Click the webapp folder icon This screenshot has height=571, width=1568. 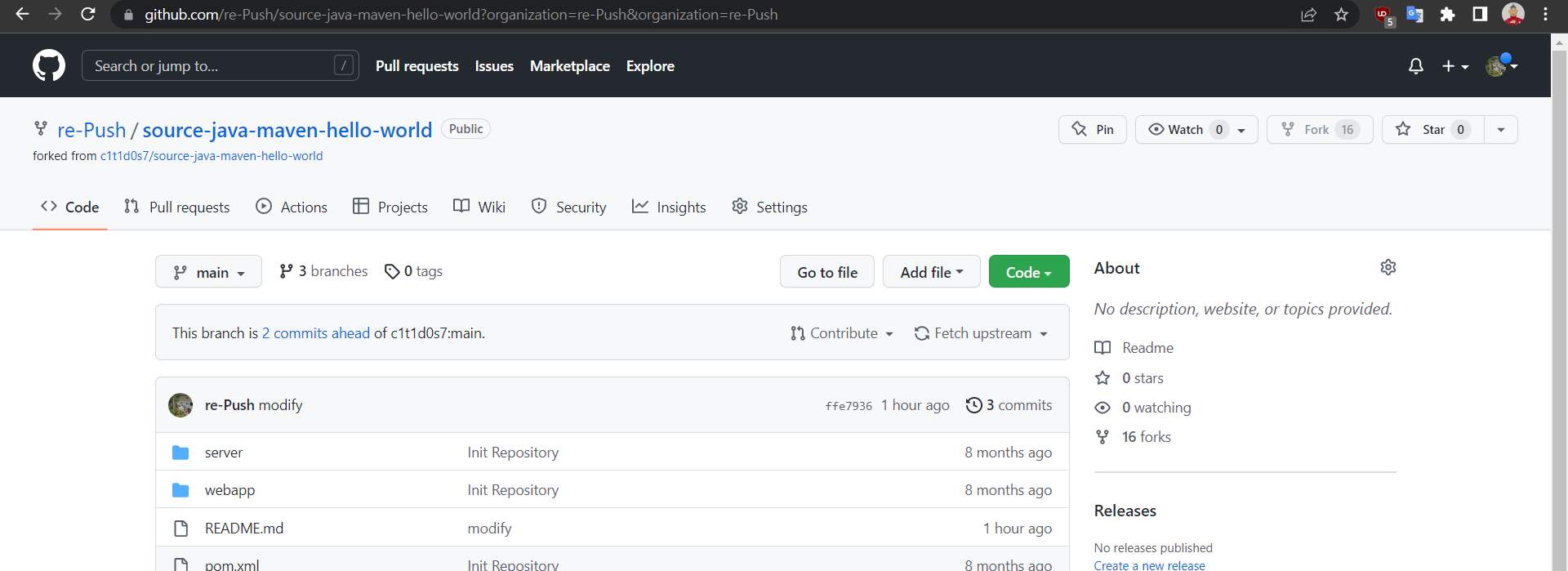180,490
